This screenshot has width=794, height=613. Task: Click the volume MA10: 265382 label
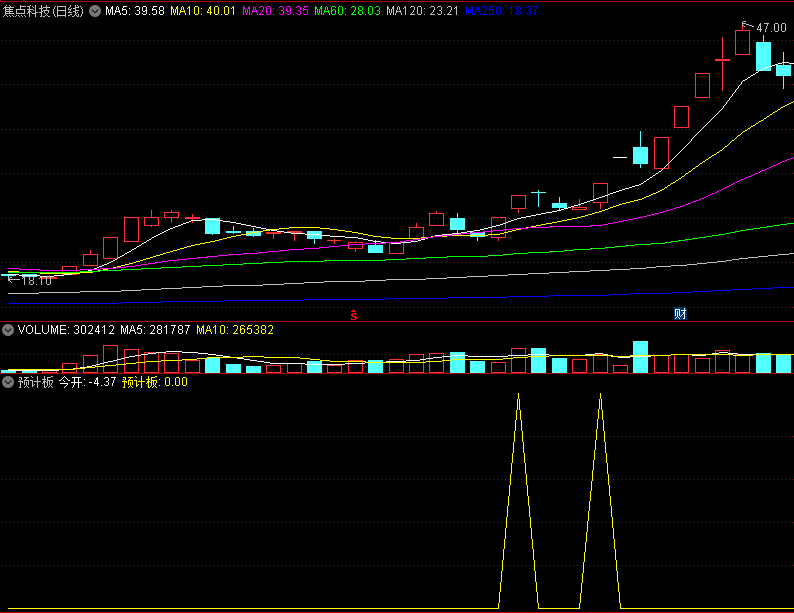(x=235, y=330)
